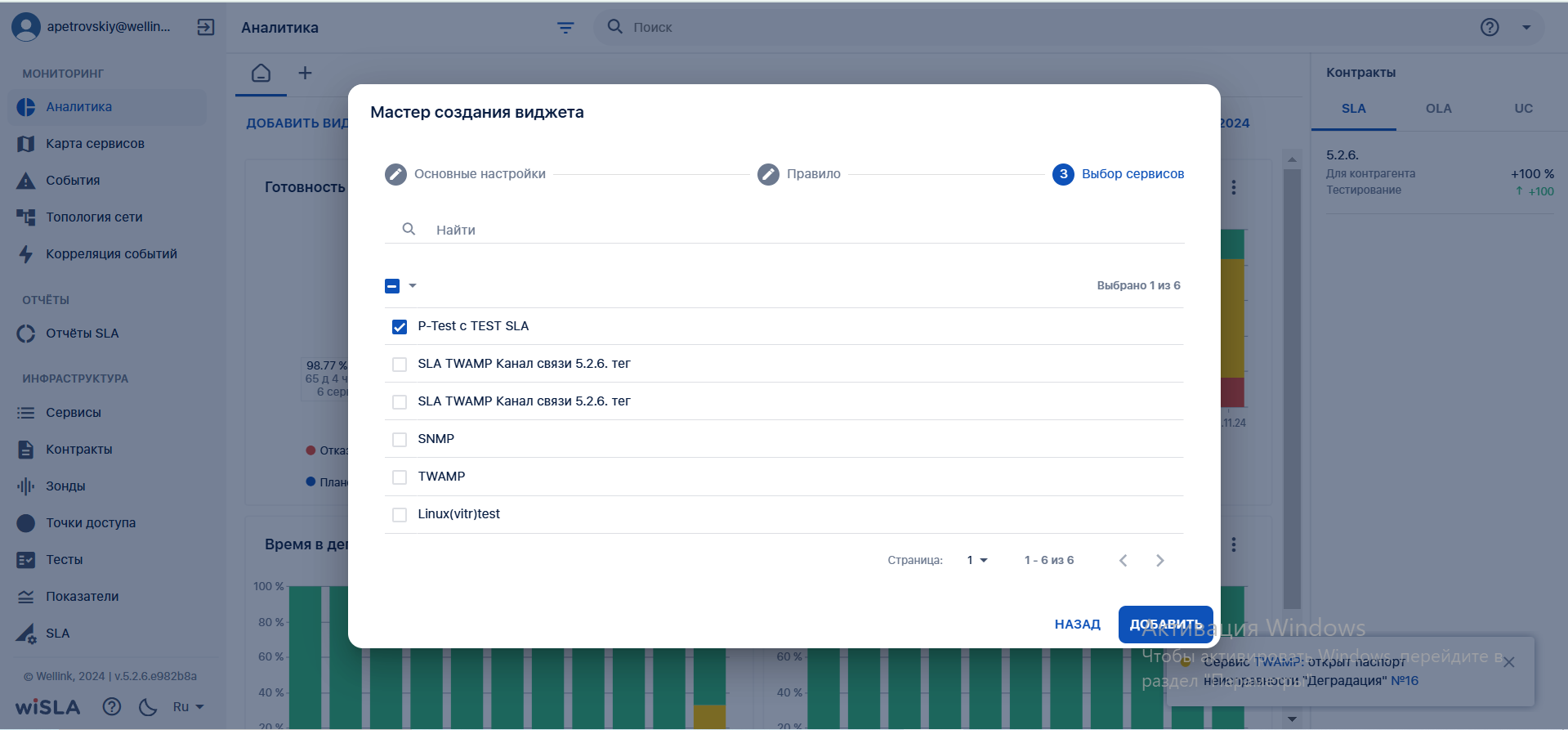The image size is (1568, 730).
Task: Click the help question mark in header
Action: click(x=1490, y=27)
